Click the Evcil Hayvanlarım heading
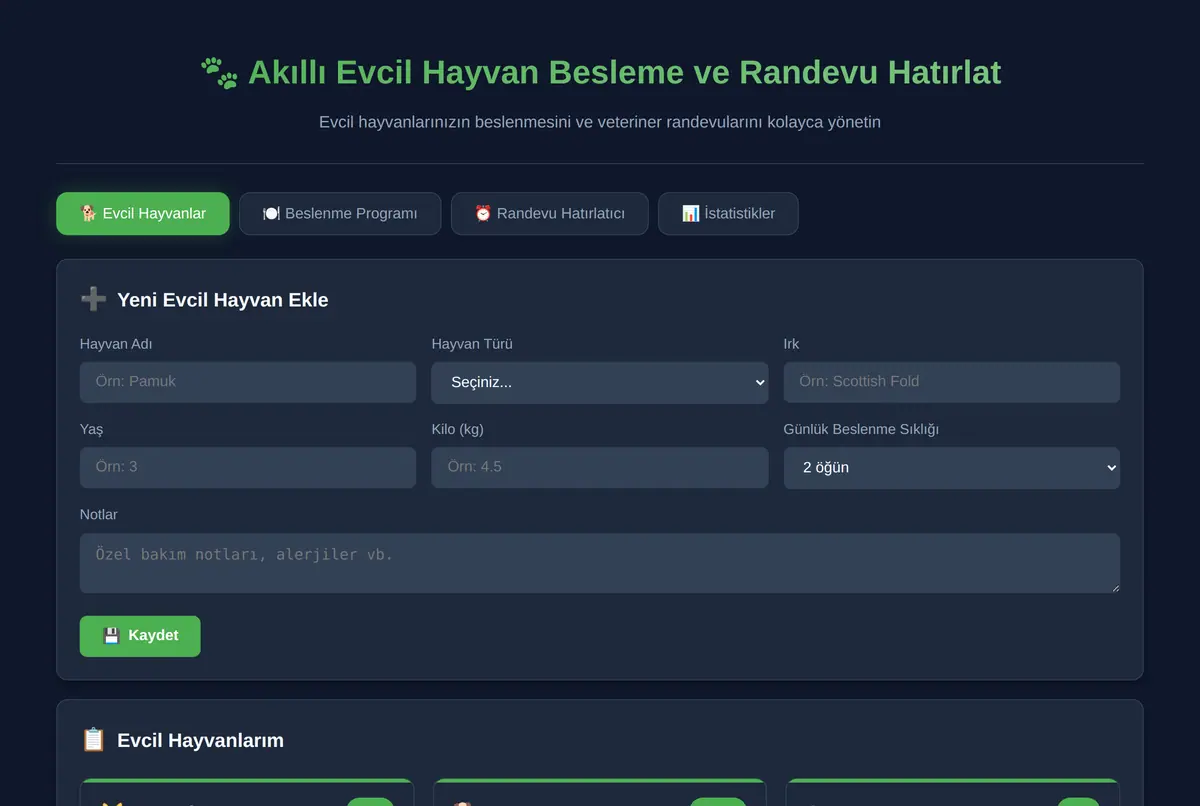The width and height of the screenshot is (1200, 806). pyautogui.click(x=200, y=741)
